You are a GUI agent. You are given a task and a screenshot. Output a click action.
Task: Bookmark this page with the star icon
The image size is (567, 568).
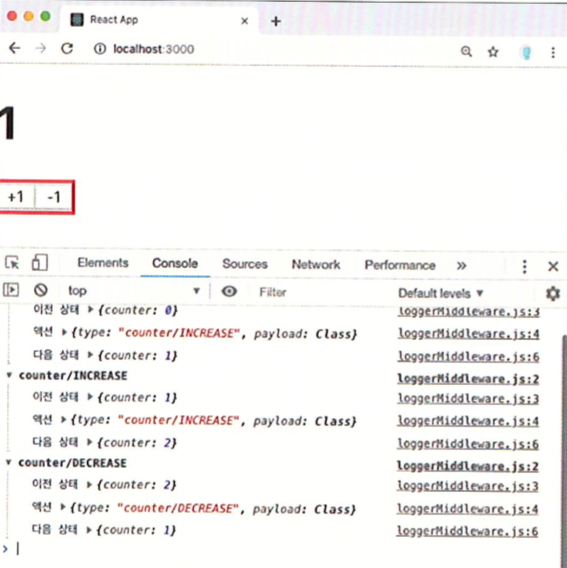(x=493, y=52)
